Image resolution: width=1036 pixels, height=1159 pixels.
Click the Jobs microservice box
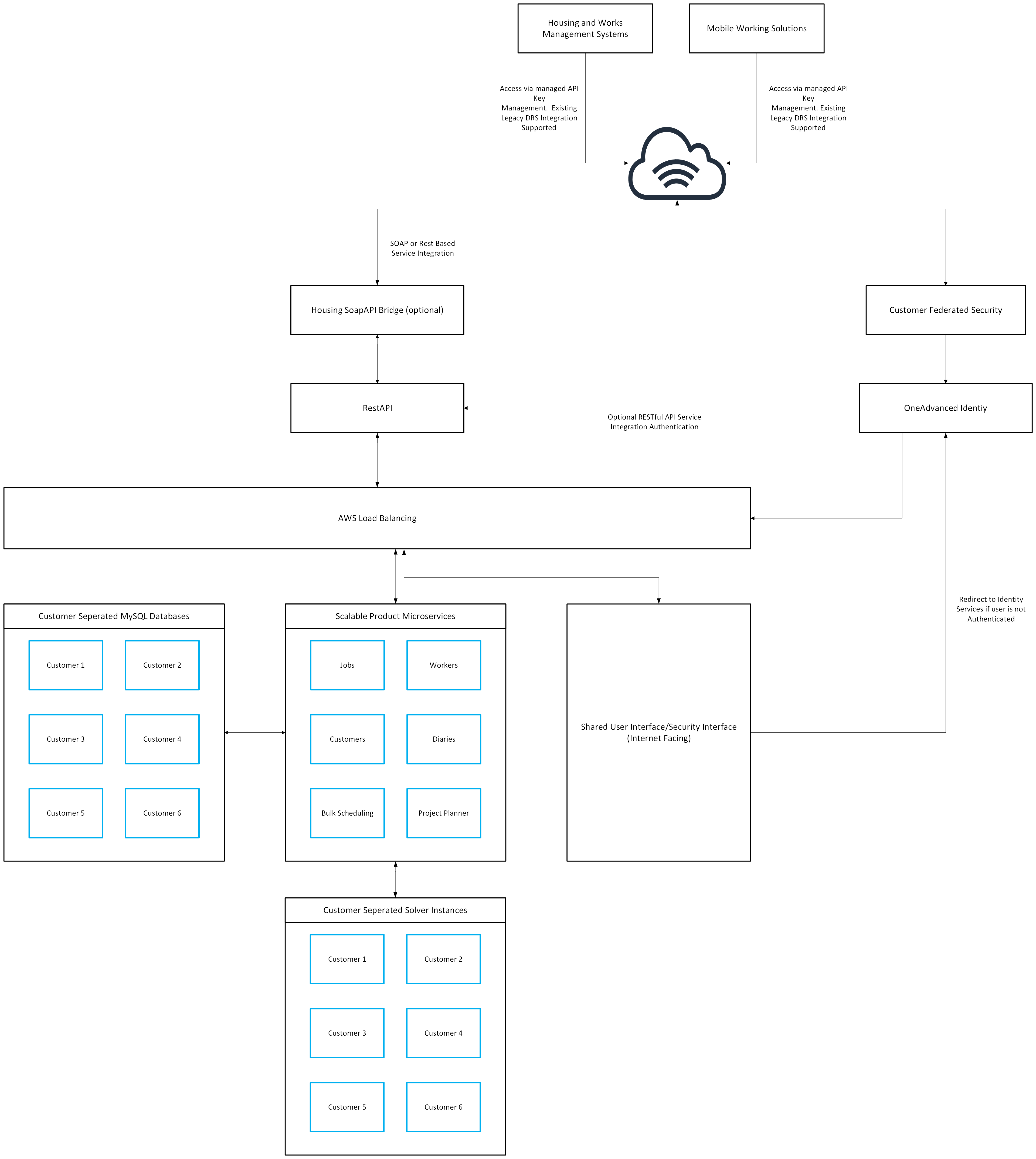[347, 665]
